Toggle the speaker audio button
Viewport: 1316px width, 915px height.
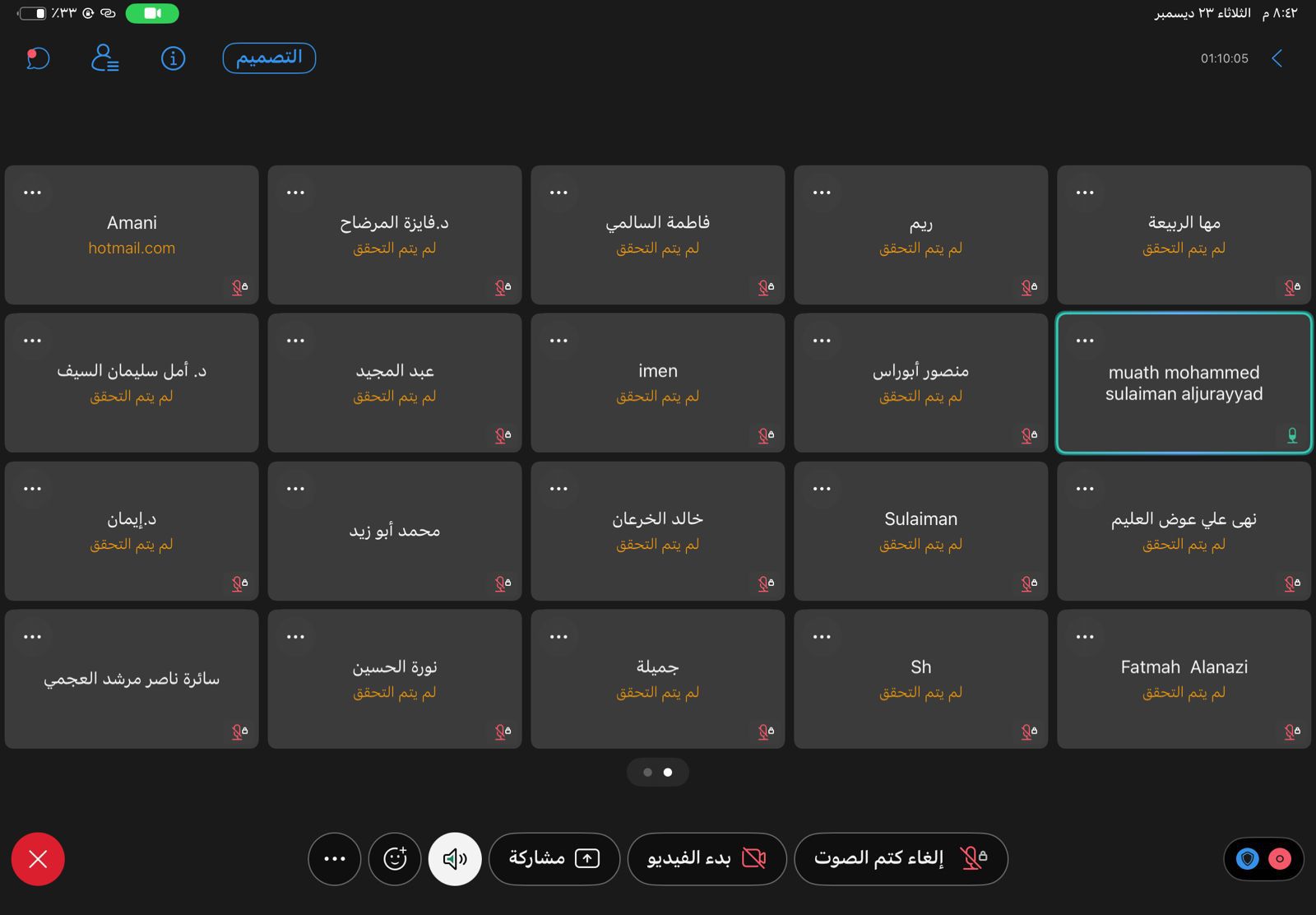[455, 859]
